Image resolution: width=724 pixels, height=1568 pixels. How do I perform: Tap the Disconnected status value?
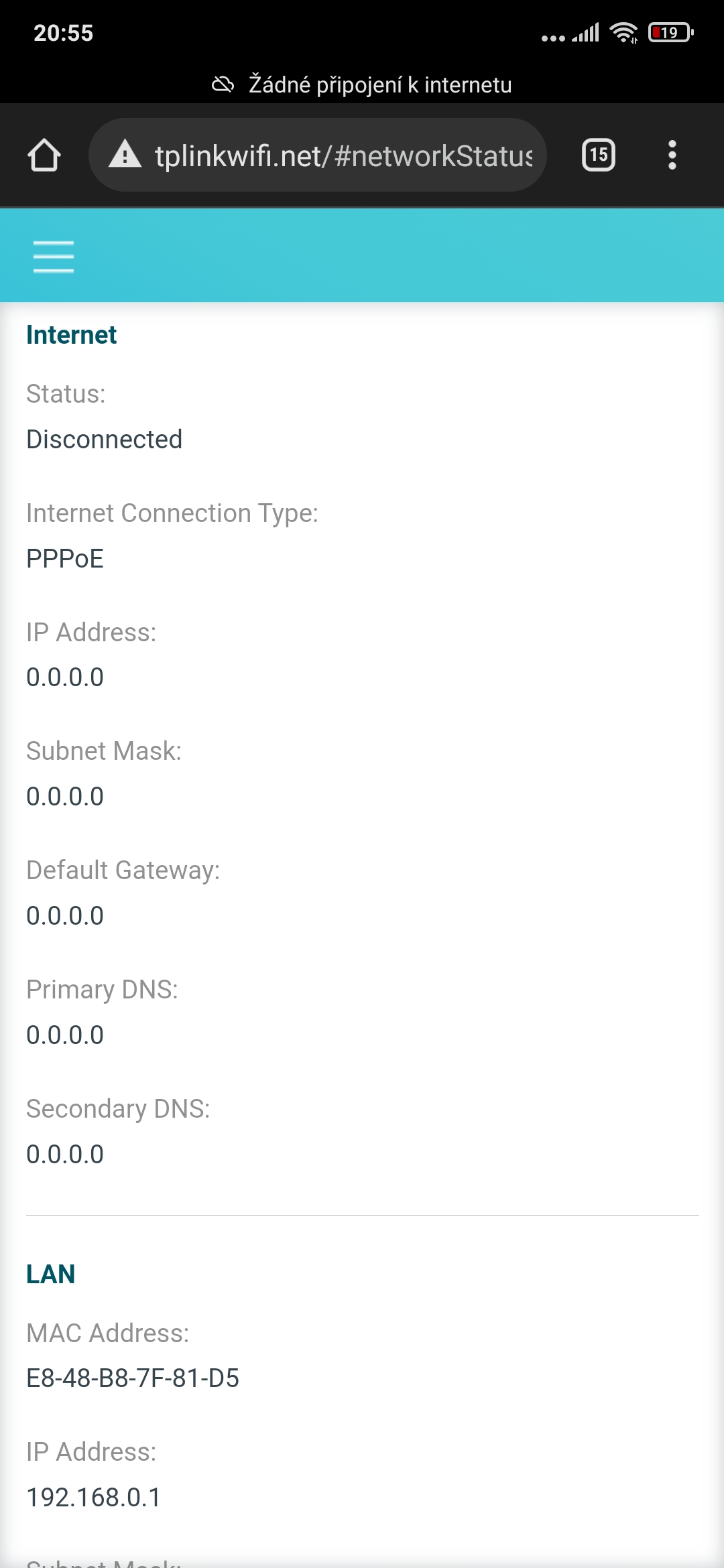pyautogui.click(x=105, y=440)
